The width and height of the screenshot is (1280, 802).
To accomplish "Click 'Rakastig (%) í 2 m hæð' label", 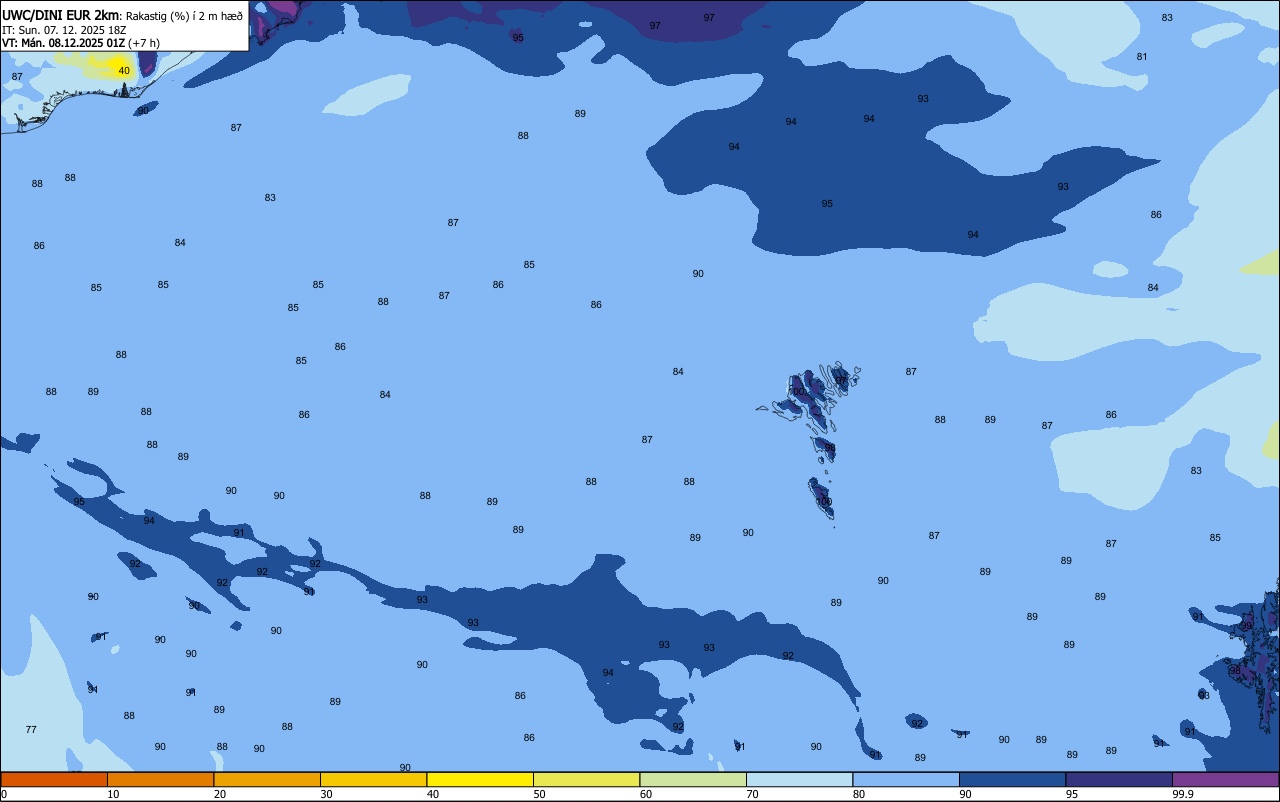I will point(184,16).
